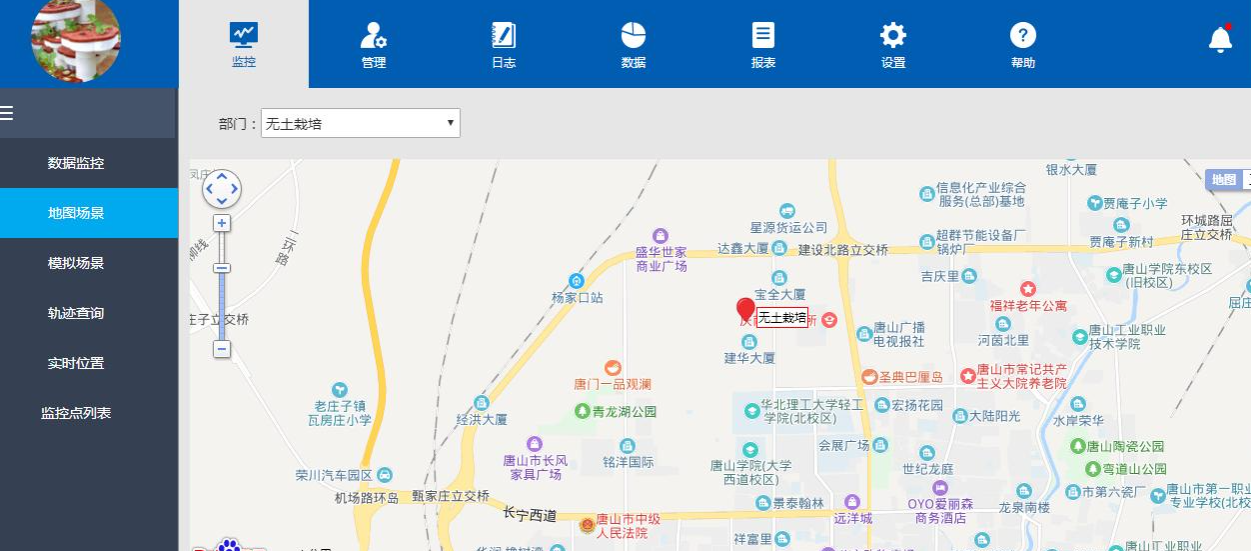1251x551 pixels.
Task: Open the 报表 reports section
Action: point(763,44)
